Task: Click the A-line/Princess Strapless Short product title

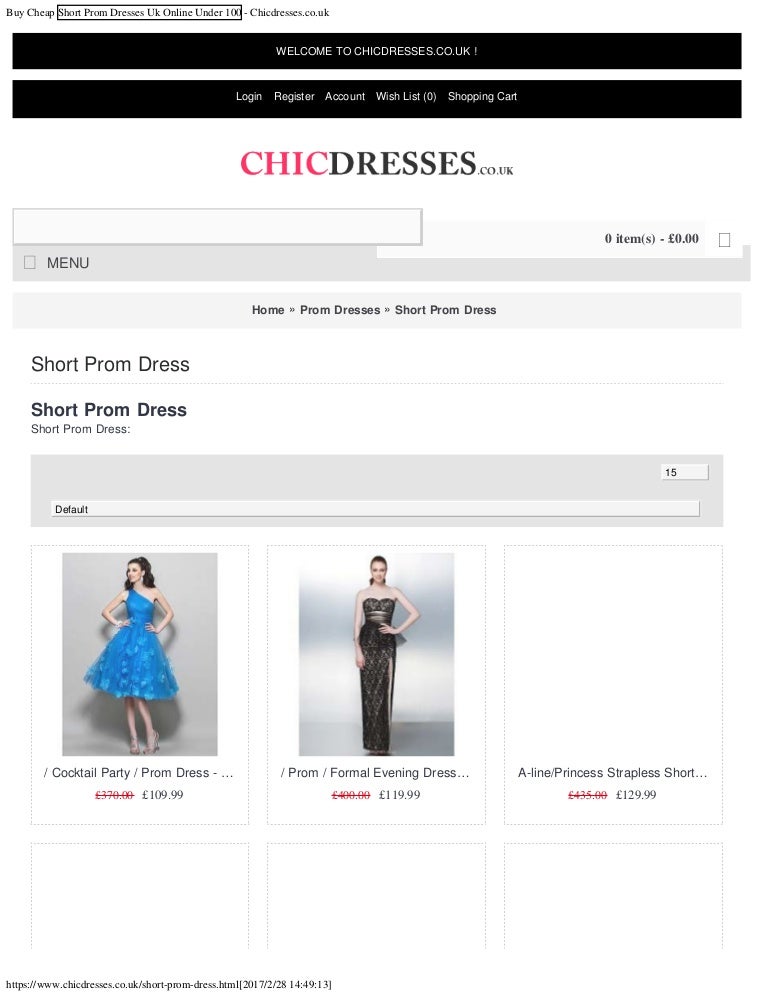Action: click(x=613, y=773)
